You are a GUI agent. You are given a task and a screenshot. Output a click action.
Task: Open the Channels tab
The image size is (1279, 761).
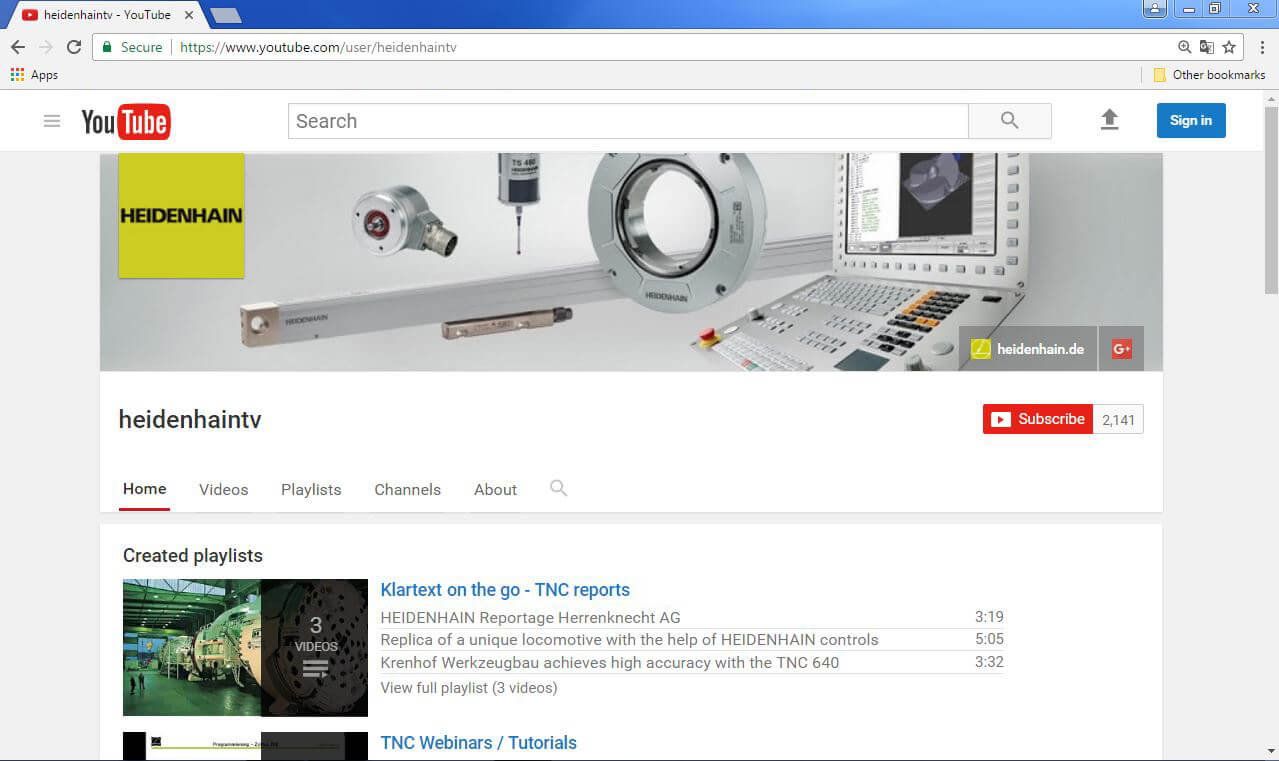pos(407,489)
